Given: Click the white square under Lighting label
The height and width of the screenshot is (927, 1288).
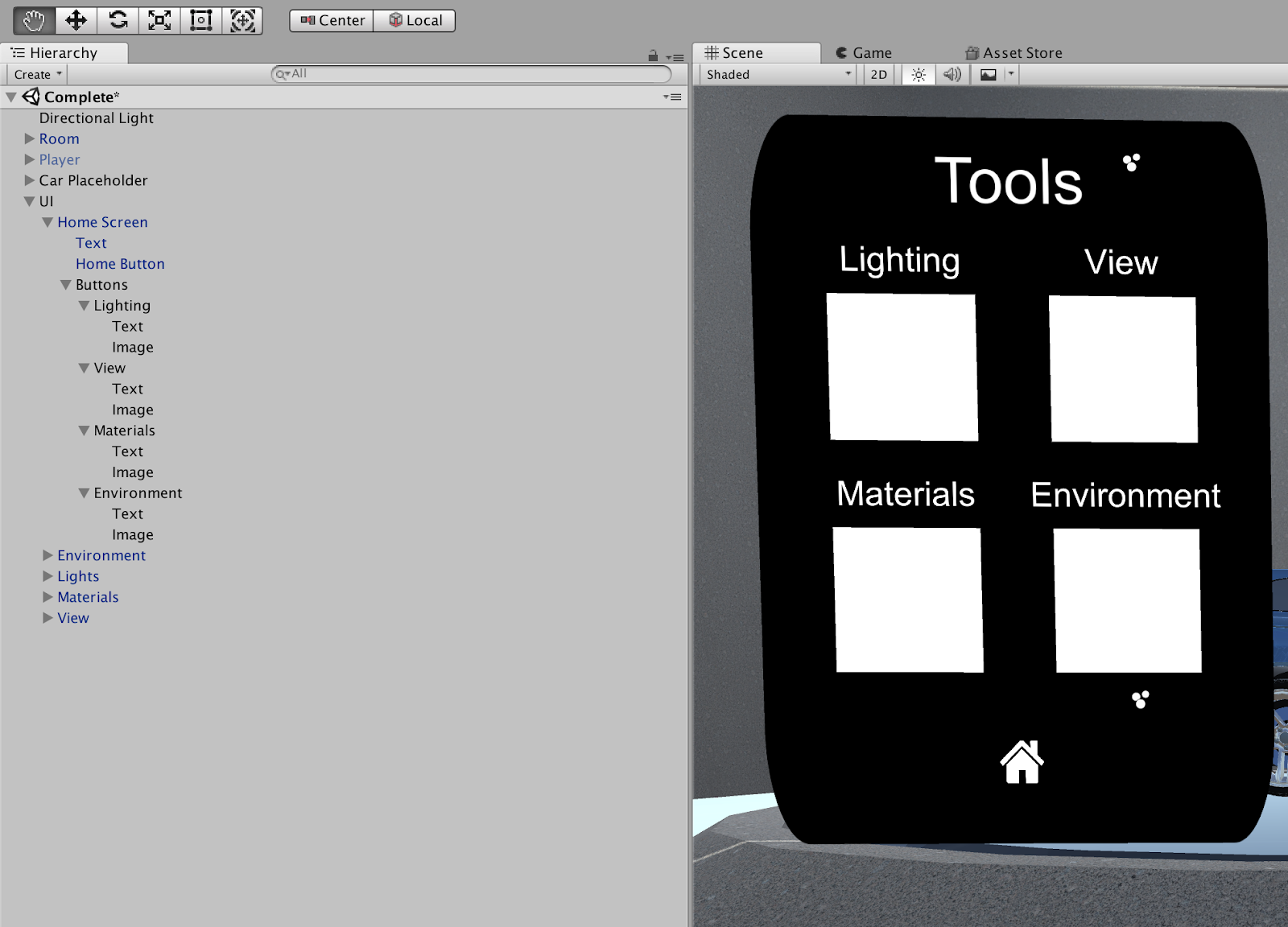Looking at the screenshot, I should 902,367.
